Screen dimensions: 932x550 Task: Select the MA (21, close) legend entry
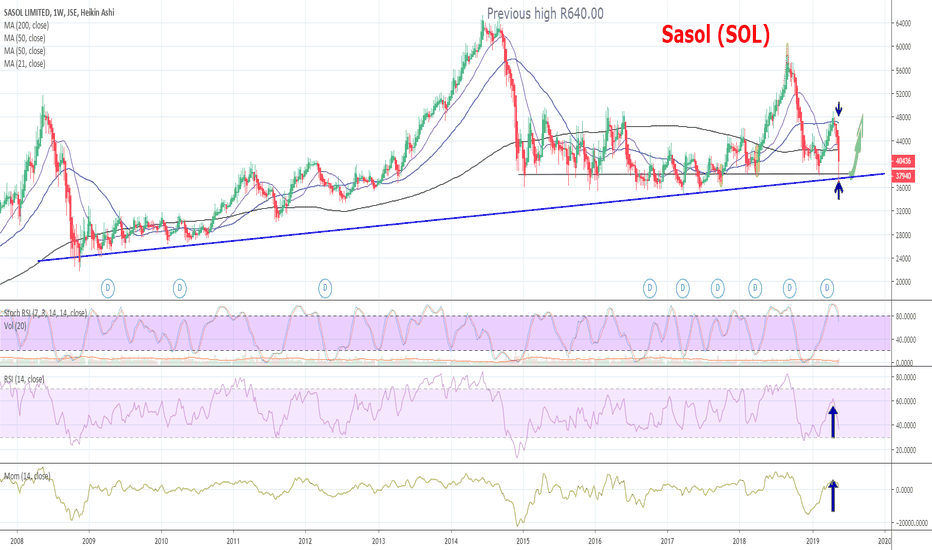click(24, 64)
